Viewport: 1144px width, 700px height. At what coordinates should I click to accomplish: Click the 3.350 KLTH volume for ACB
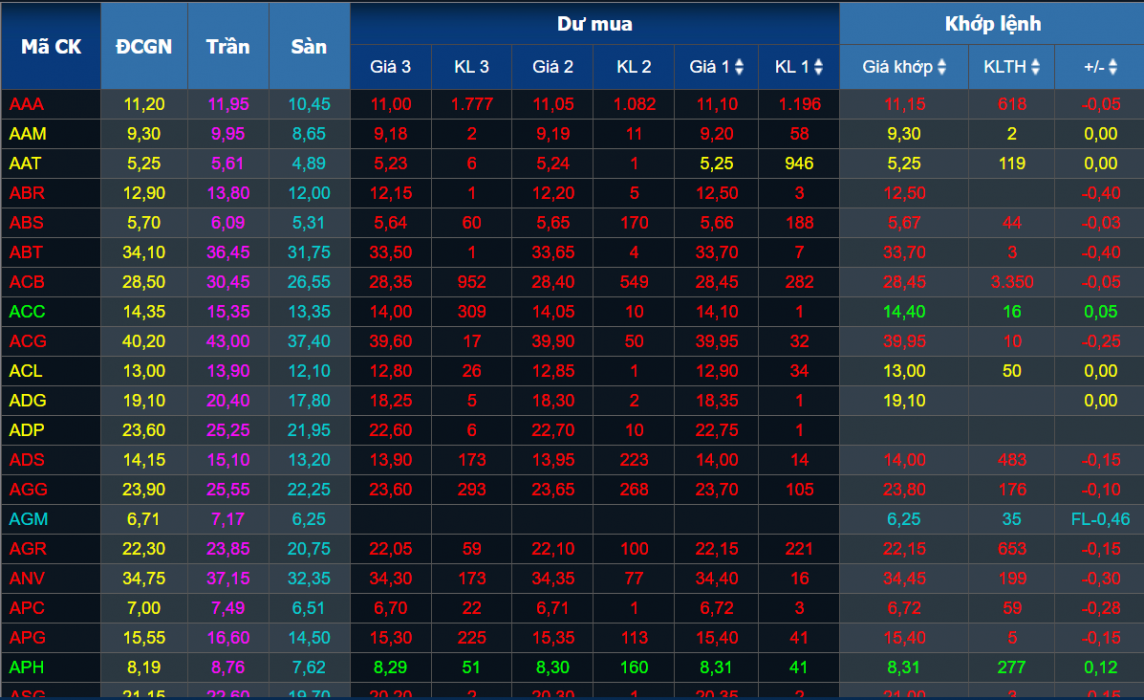pyautogui.click(x=1012, y=282)
